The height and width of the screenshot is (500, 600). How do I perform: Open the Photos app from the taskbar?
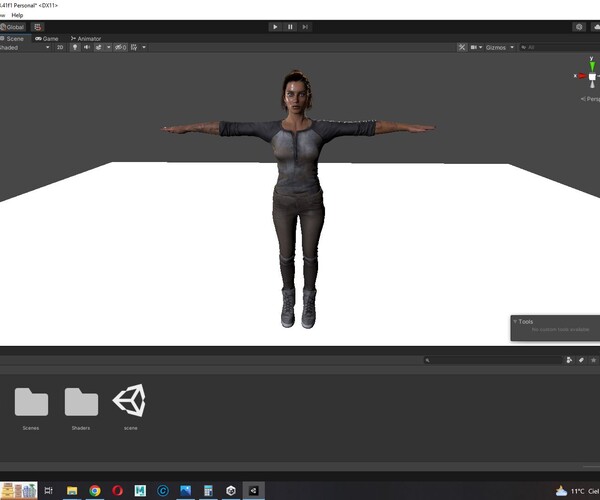tap(186, 490)
